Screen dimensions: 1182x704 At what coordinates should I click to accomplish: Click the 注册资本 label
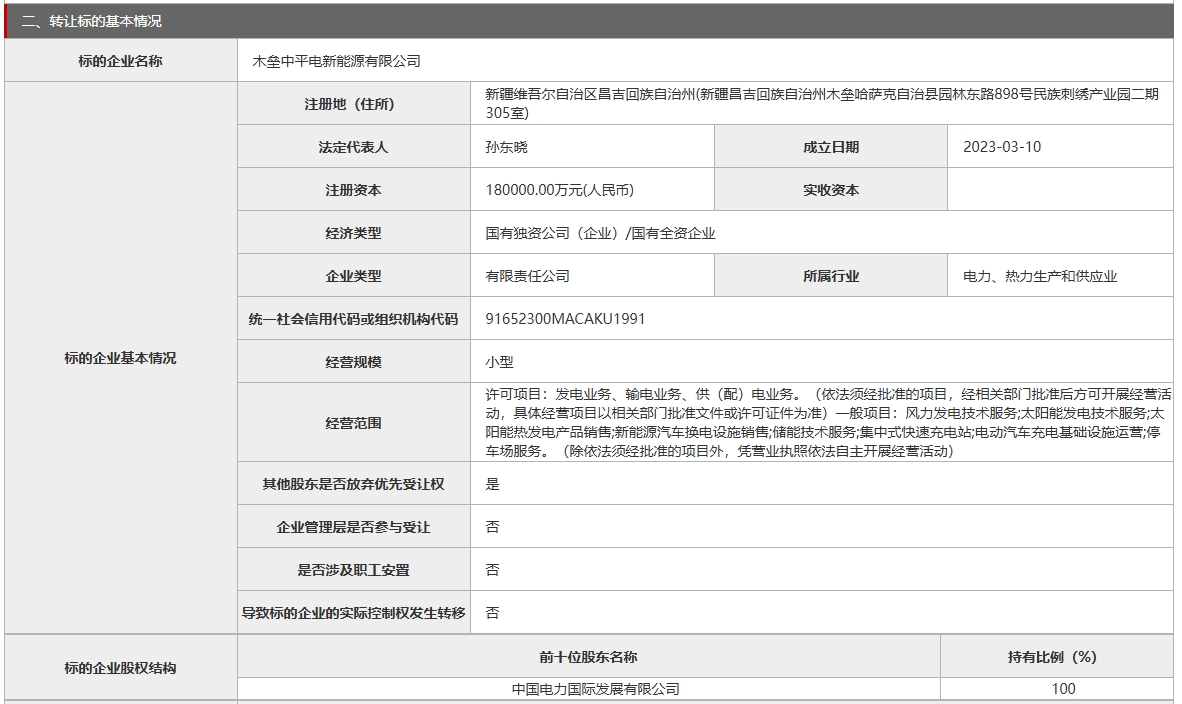(x=354, y=190)
